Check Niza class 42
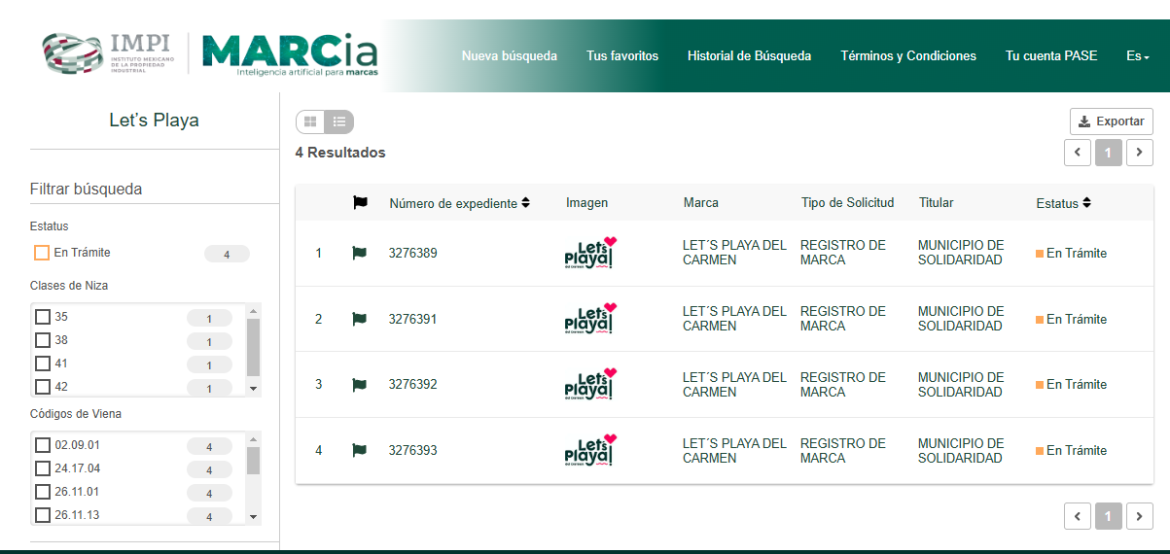The image size is (1170, 554). (43, 387)
